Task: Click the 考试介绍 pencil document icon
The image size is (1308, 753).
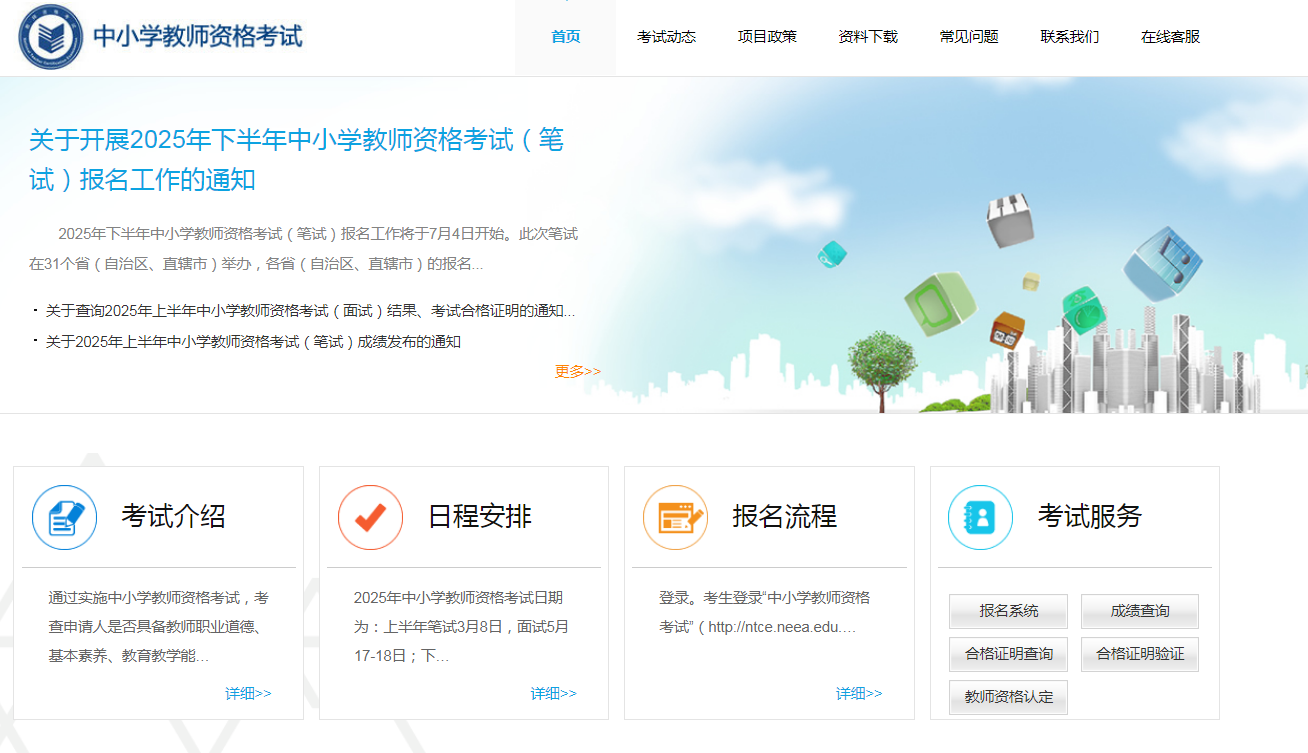Action: 65,518
